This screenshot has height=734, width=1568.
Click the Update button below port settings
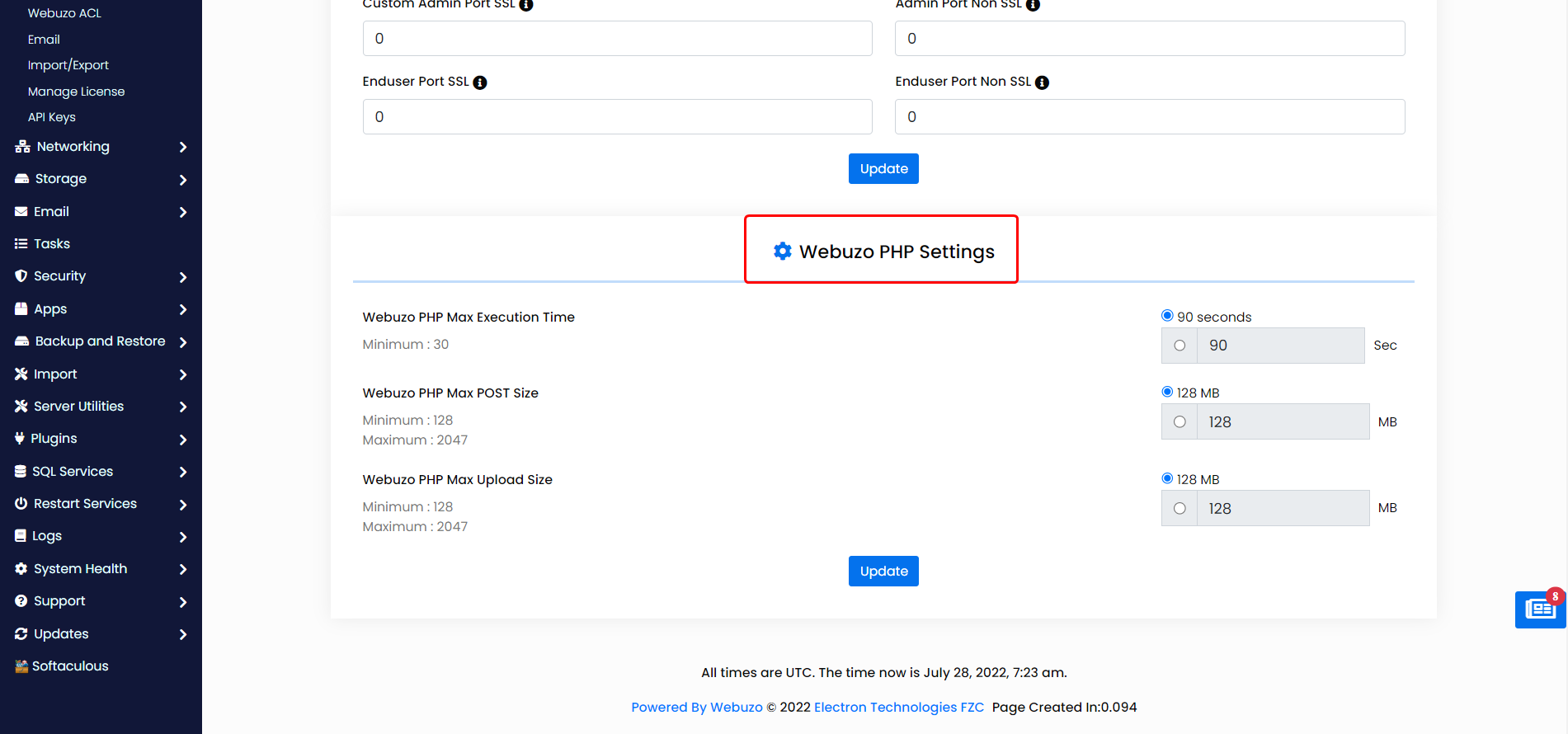[883, 169]
